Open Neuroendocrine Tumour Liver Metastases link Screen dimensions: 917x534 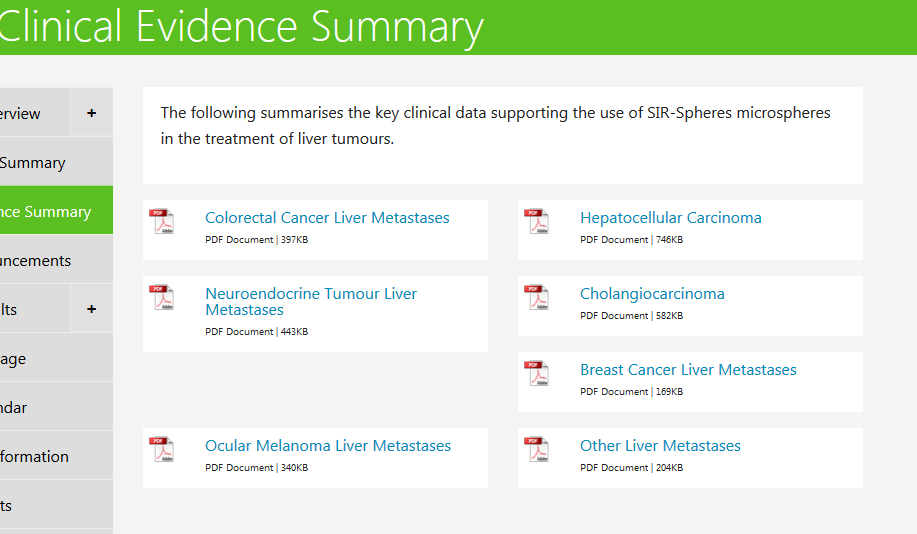311,301
